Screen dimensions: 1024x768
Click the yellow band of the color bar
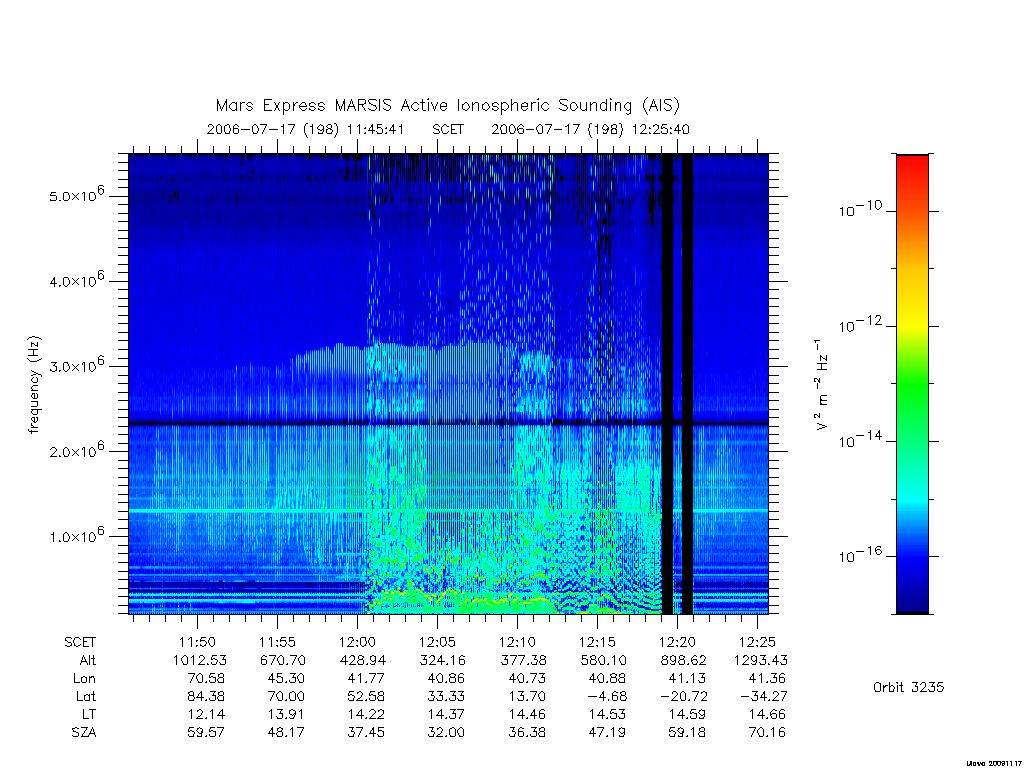pos(912,320)
